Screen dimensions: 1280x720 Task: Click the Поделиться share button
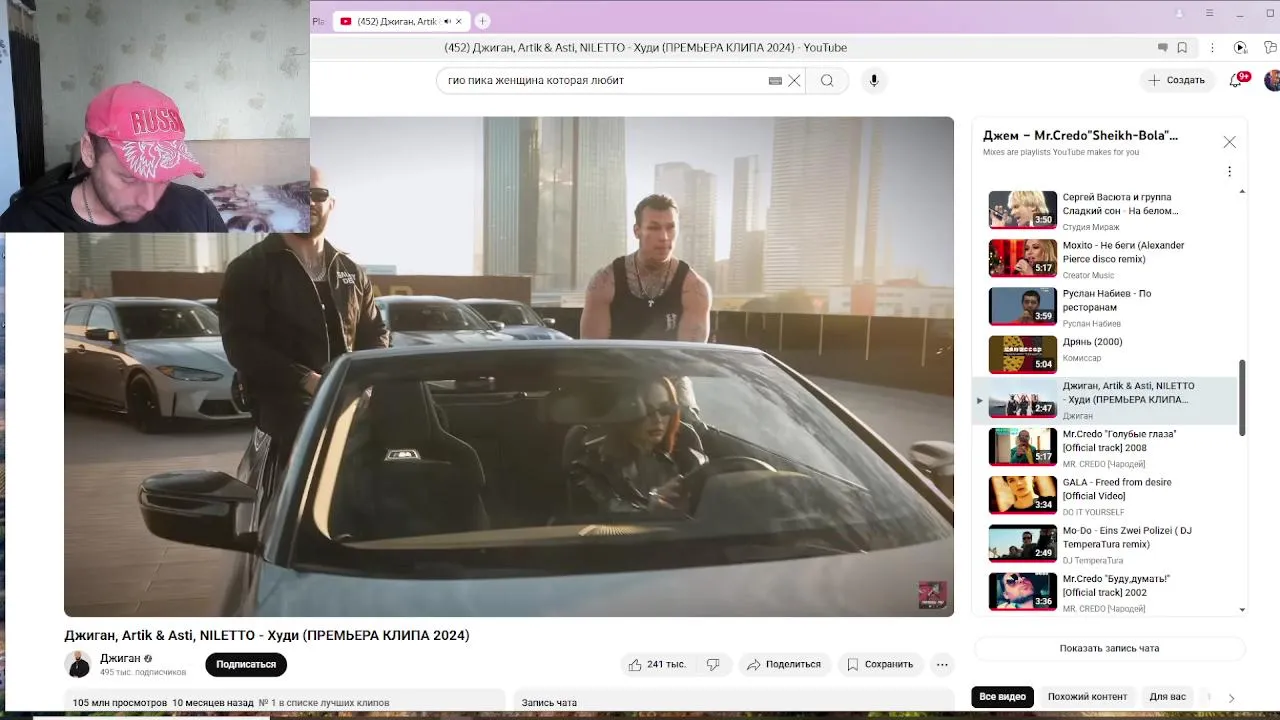click(x=784, y=664)
